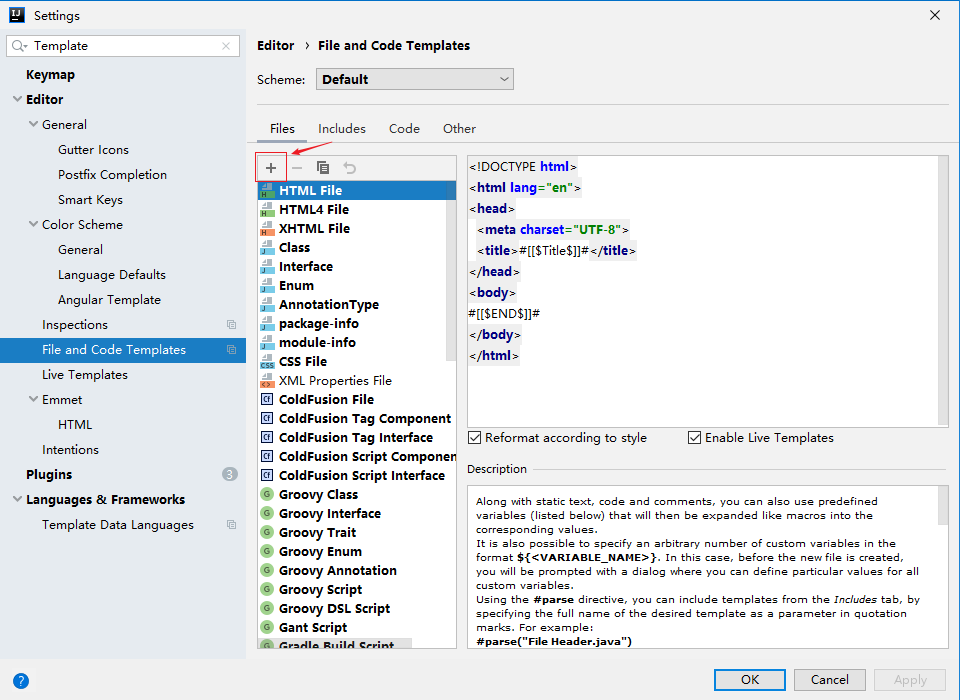Open the Code templates tab
Image resolution: width=960 pixels, height=700 pixels.
point(404,128)
